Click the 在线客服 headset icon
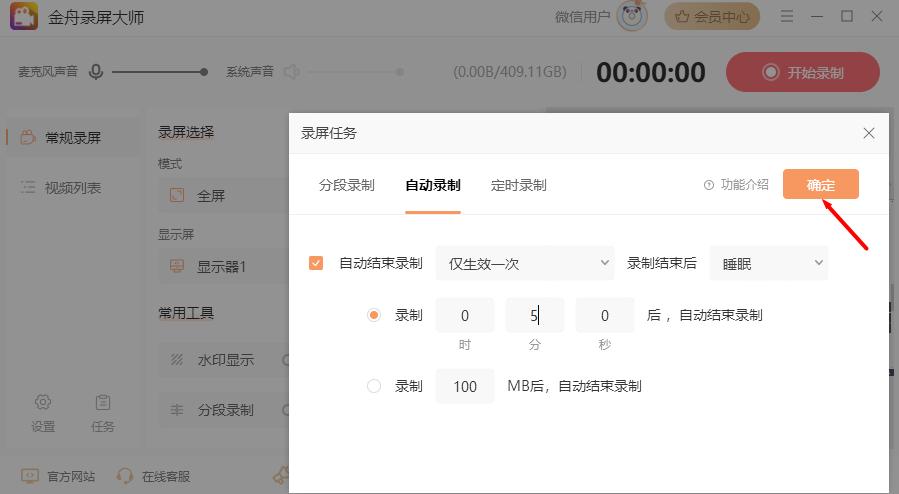 124,476
